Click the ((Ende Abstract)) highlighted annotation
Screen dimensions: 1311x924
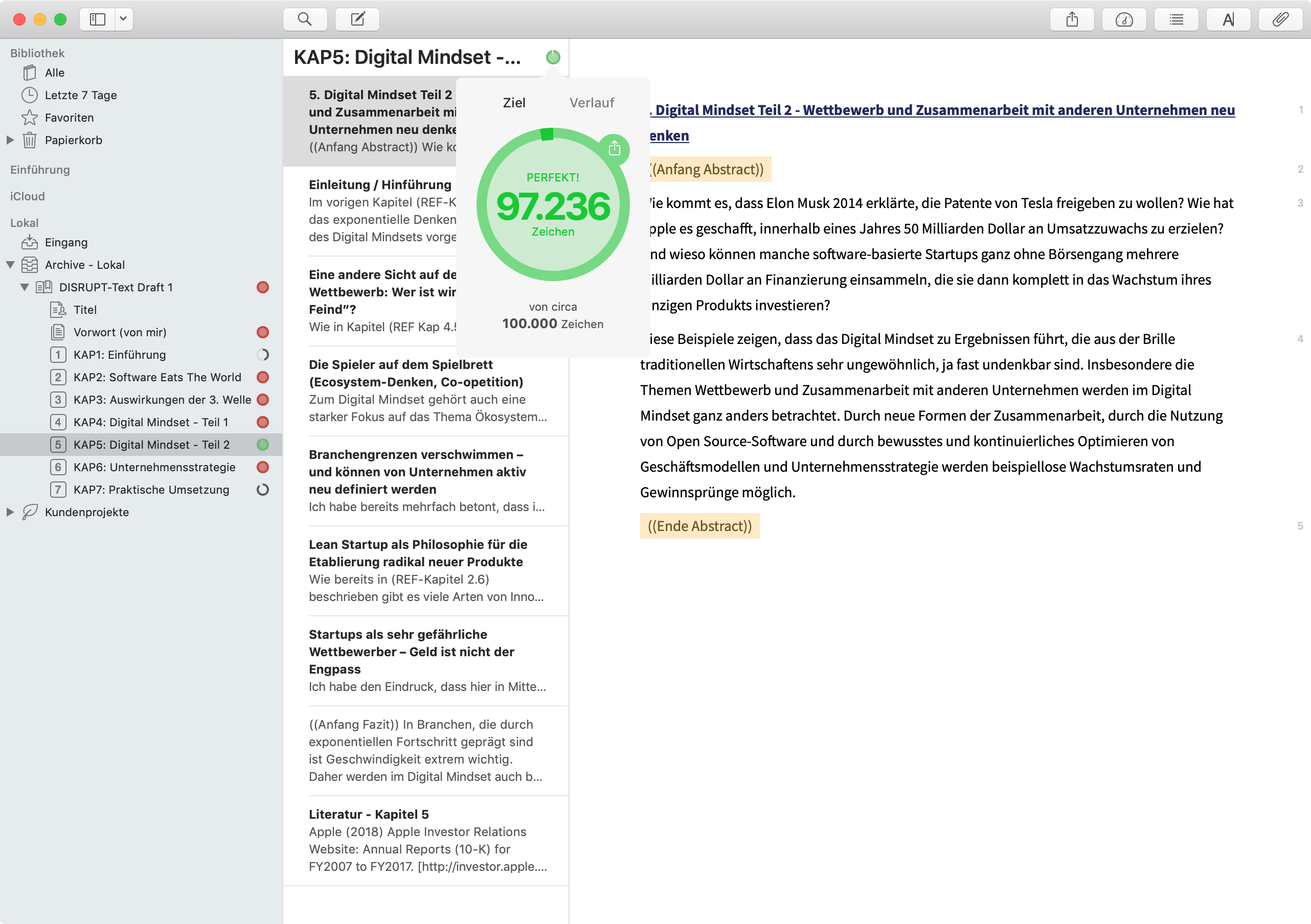[x=699, y=526]
